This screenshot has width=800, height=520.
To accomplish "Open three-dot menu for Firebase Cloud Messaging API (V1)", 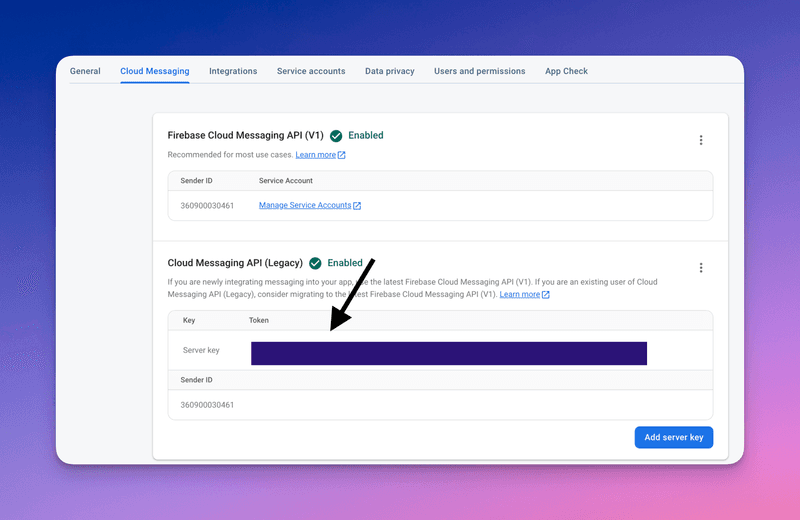I will (x=701, y=140).
